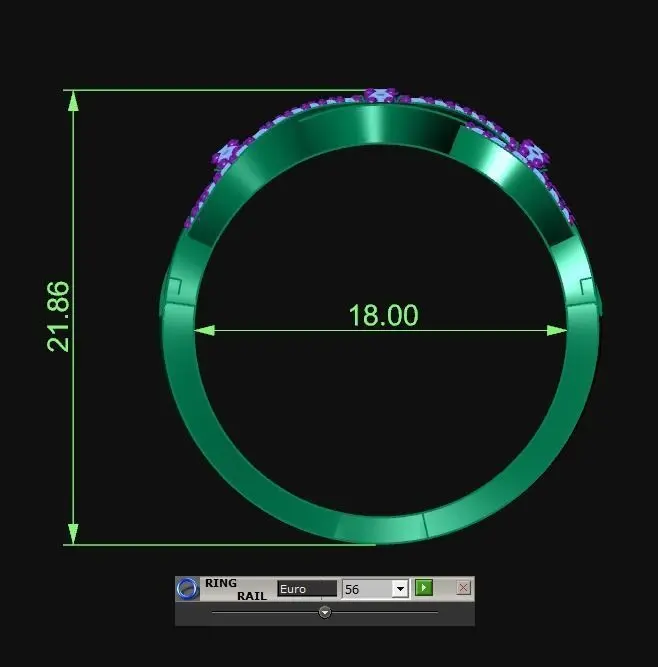Click the blue Ring Rail tool icon
Image resolution: width=658 pixels, height=667 pixels.
pyautogui.click(x=188, y=589)
